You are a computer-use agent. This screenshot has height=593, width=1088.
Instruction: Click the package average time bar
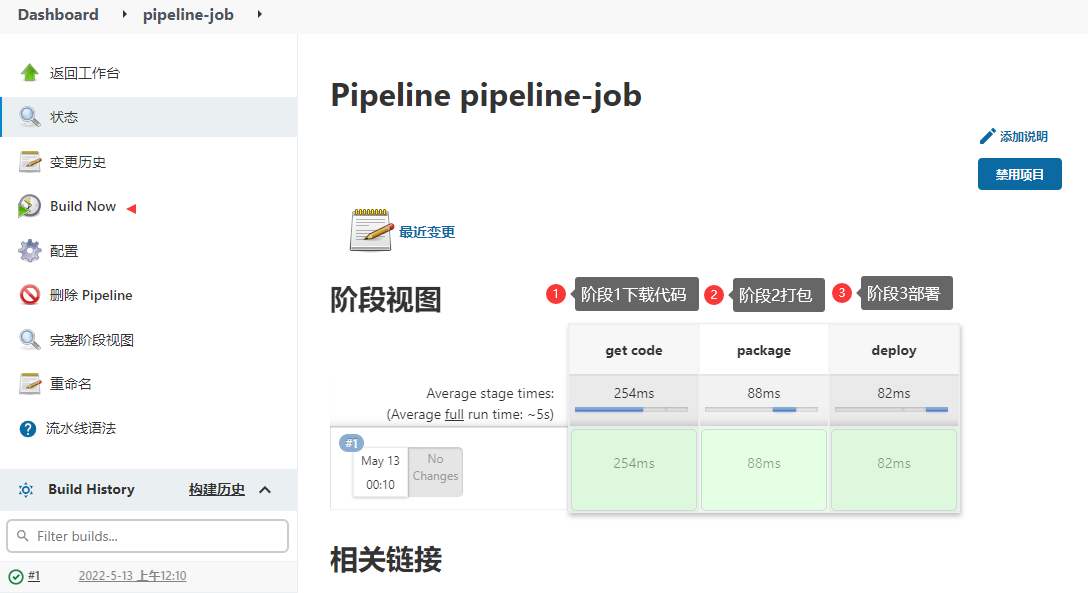tap(761, 409)
